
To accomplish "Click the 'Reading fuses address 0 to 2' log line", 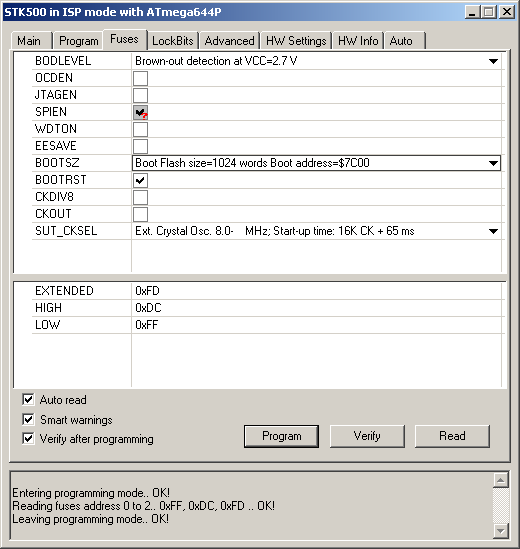I will point(144,506).
